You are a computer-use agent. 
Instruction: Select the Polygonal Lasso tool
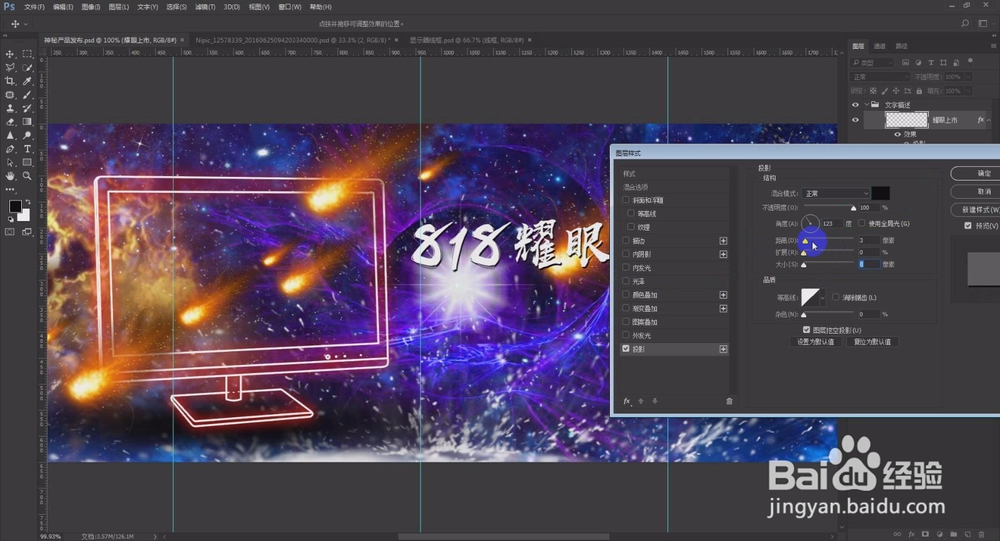pyautogui.click(x=10, y=68)
